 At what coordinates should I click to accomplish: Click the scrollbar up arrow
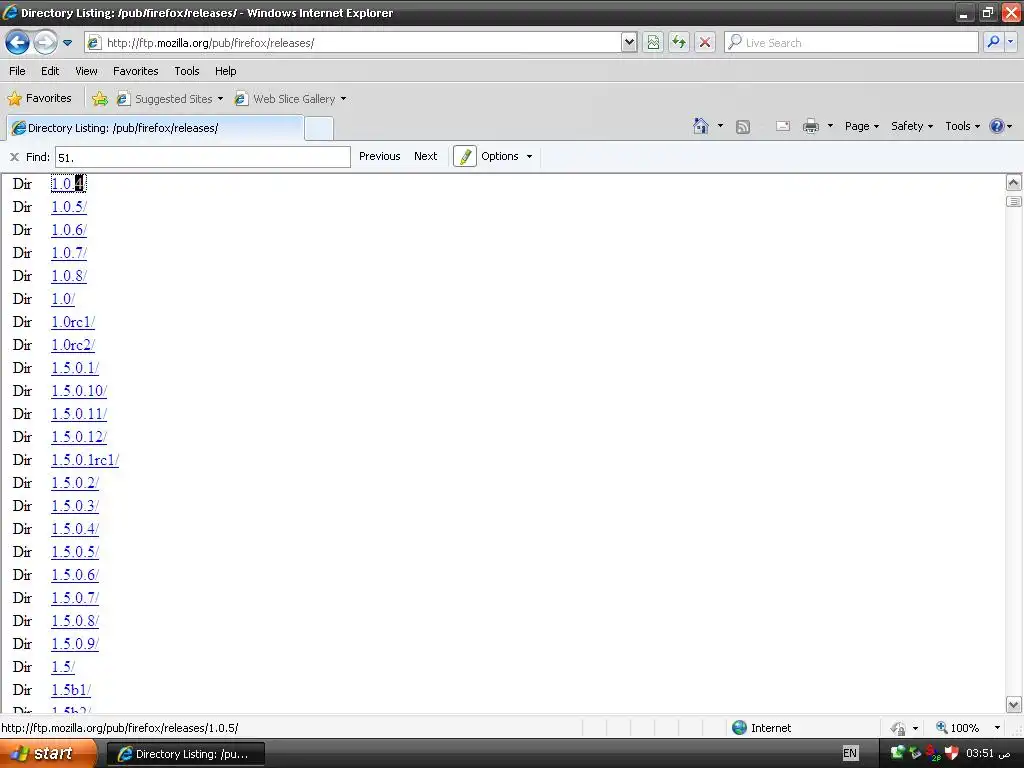[x=1014, y=183]
